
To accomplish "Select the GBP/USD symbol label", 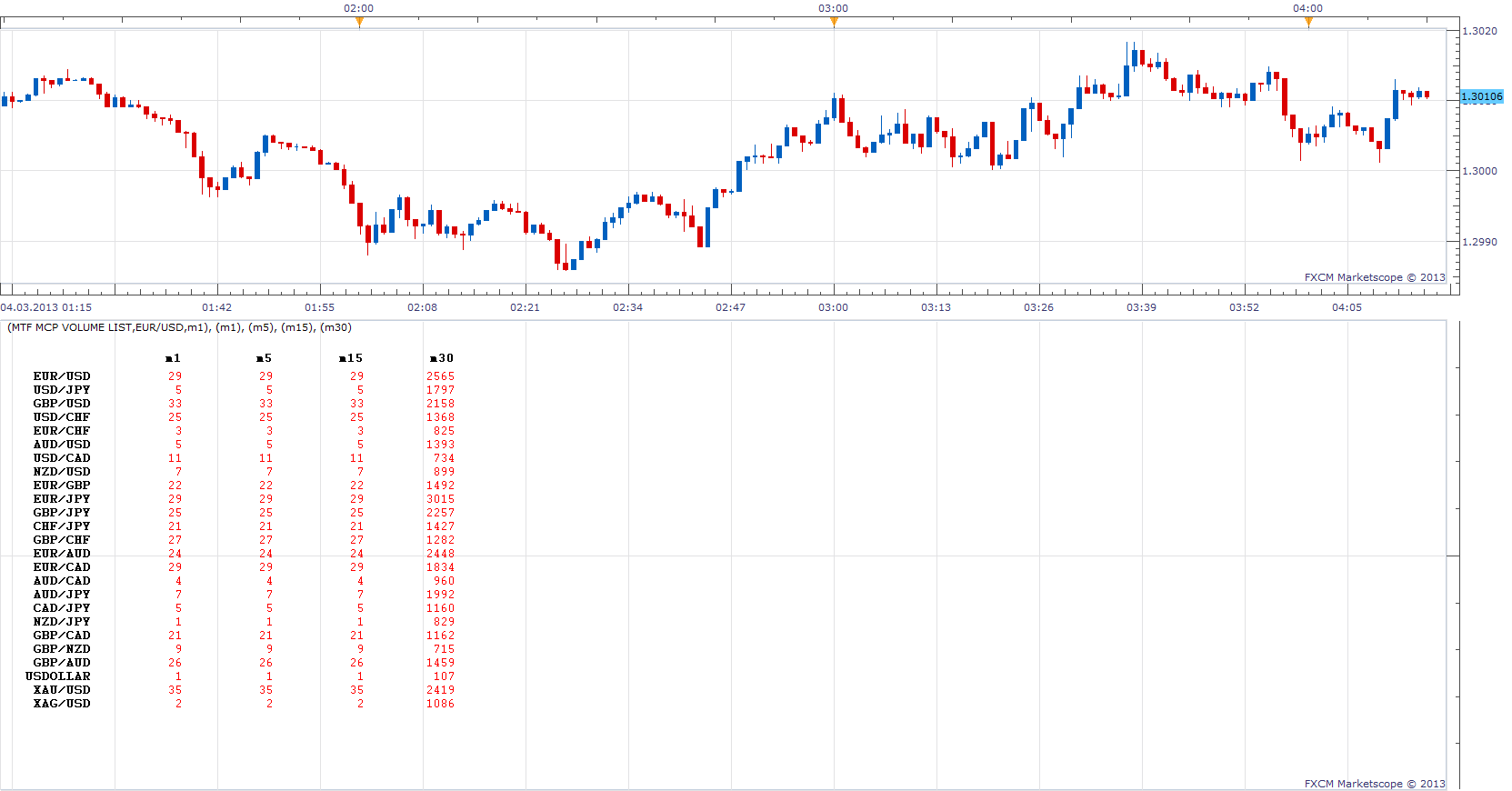I will pos(62,404).
